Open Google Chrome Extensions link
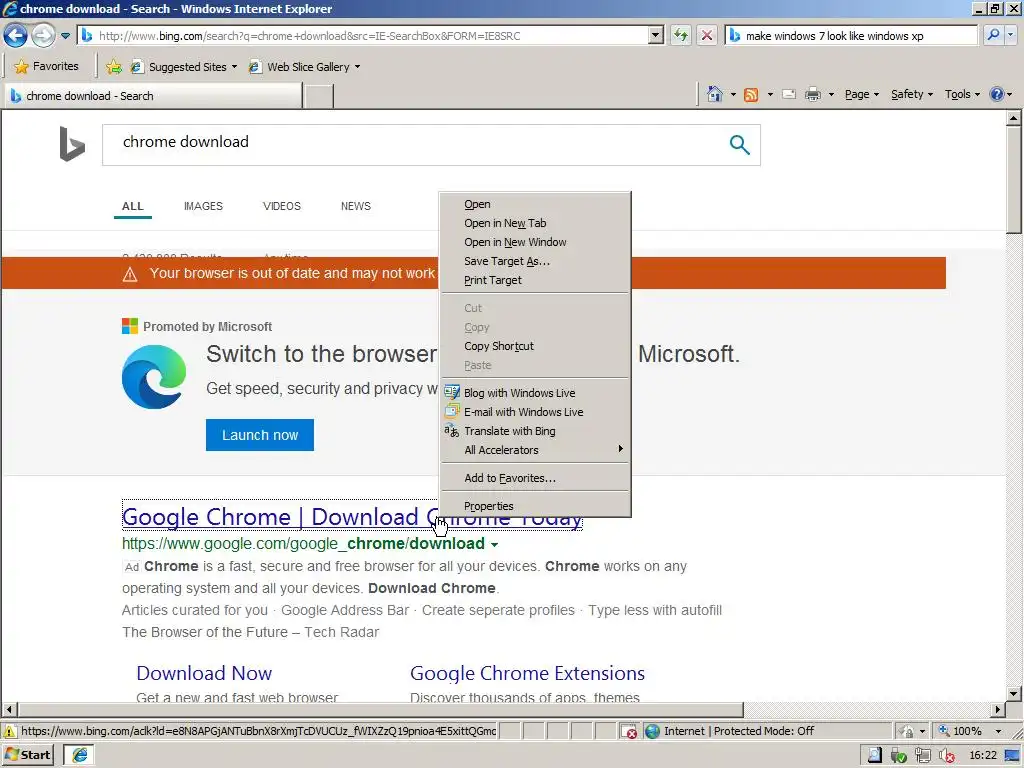The image size is (1024, 768). click(527, 673)
